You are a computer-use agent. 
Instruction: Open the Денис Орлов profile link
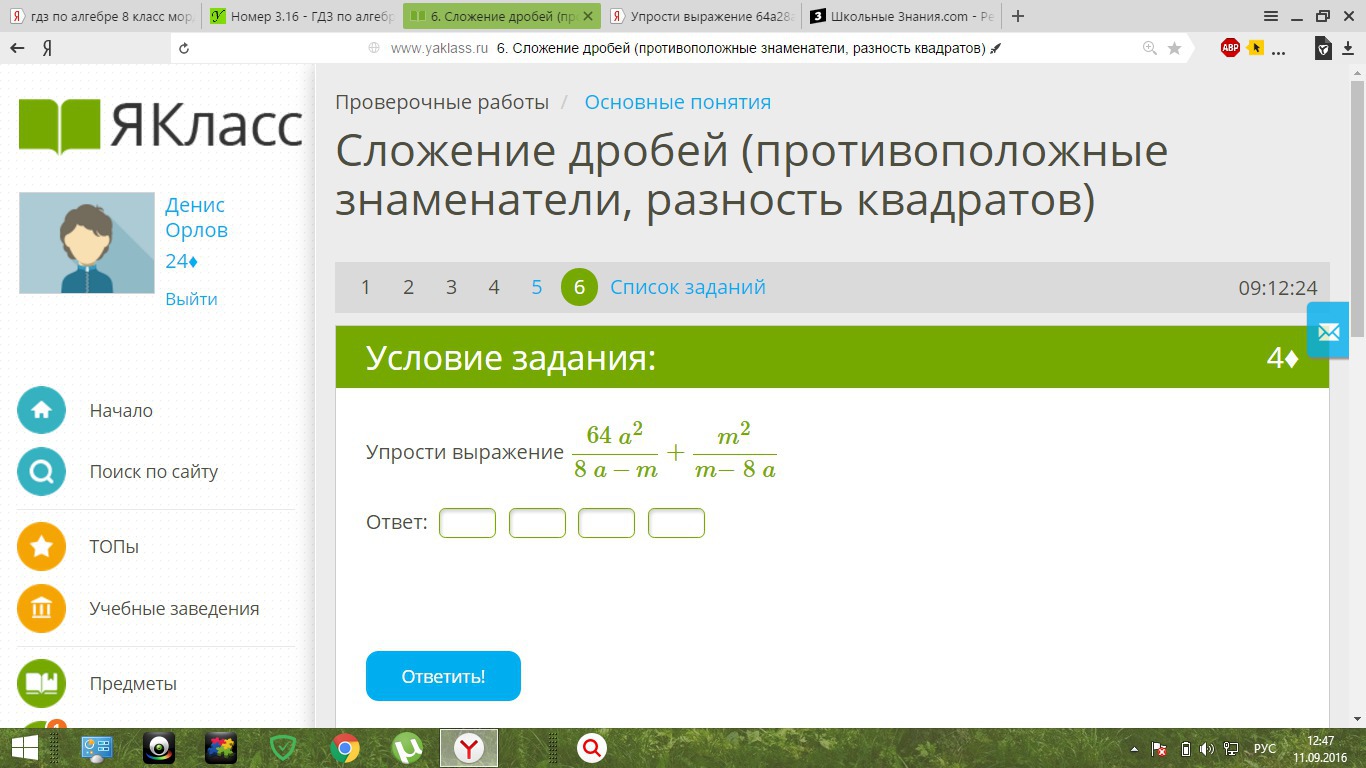click(196, 217)
